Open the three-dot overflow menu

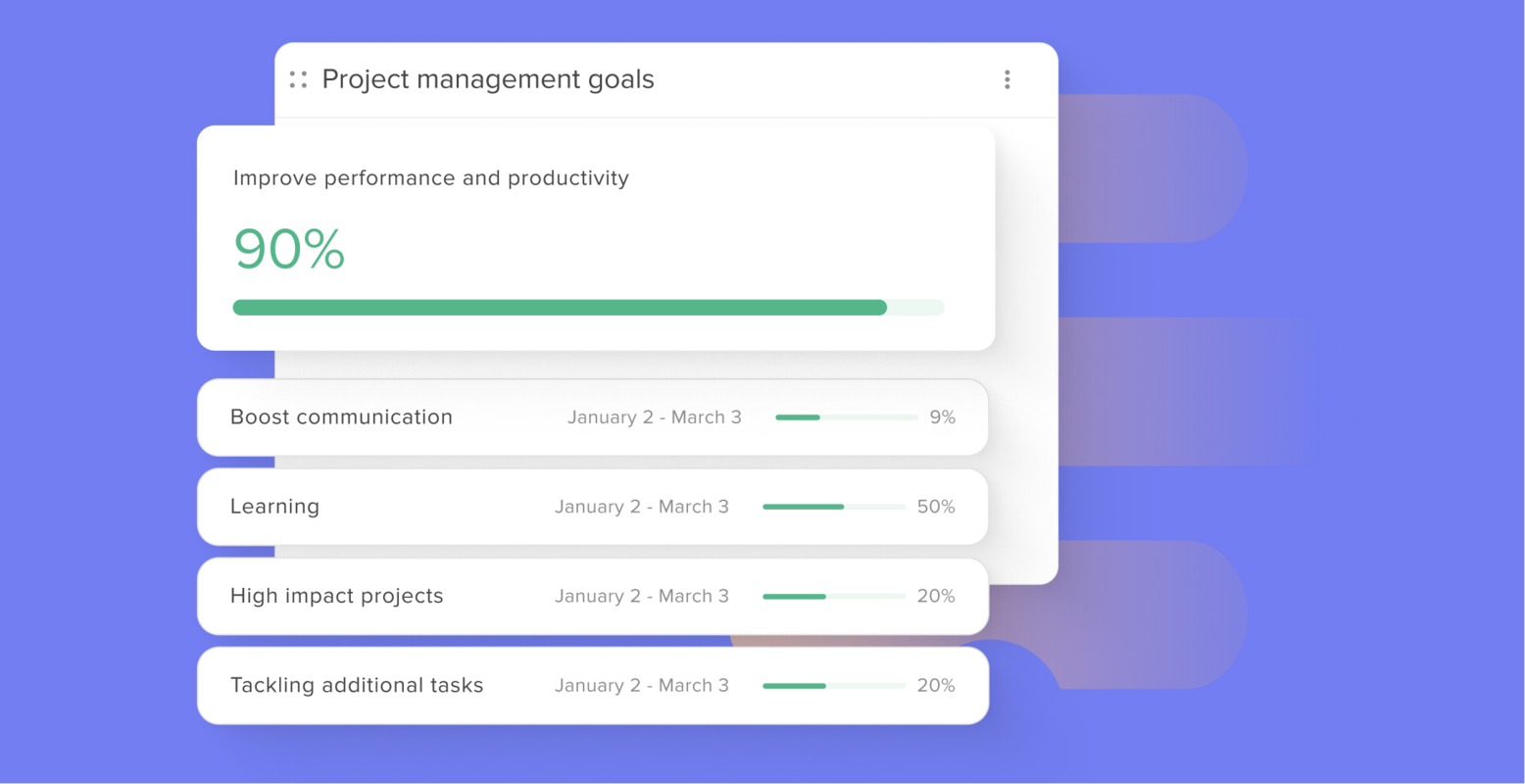click(x=1007, y=79)
